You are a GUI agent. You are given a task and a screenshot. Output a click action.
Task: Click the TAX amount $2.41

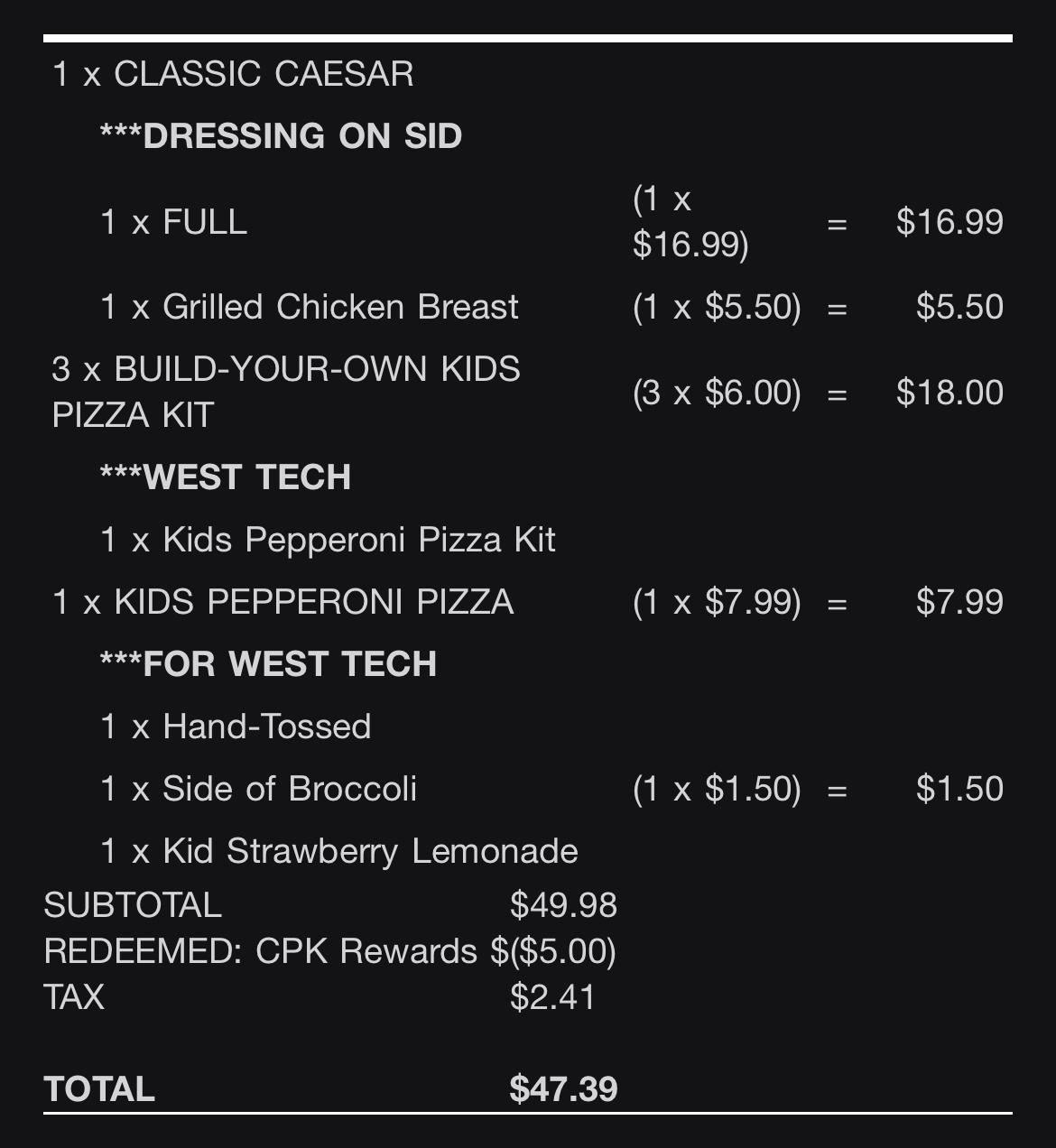pos(552,997)
